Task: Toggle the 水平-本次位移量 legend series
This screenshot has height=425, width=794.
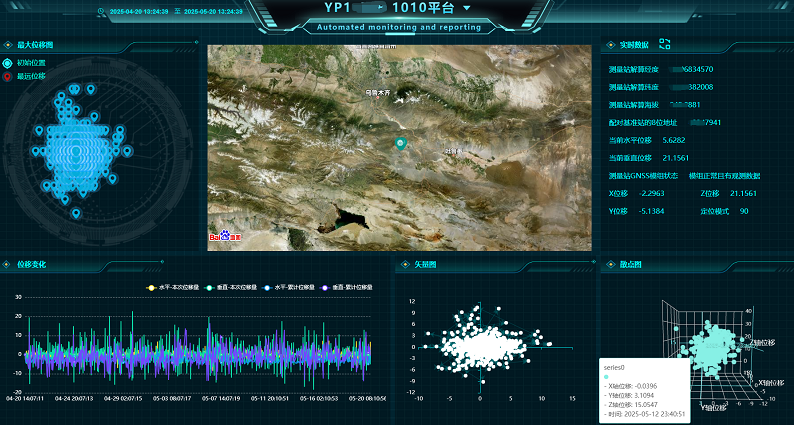Action: pos(173,287)
